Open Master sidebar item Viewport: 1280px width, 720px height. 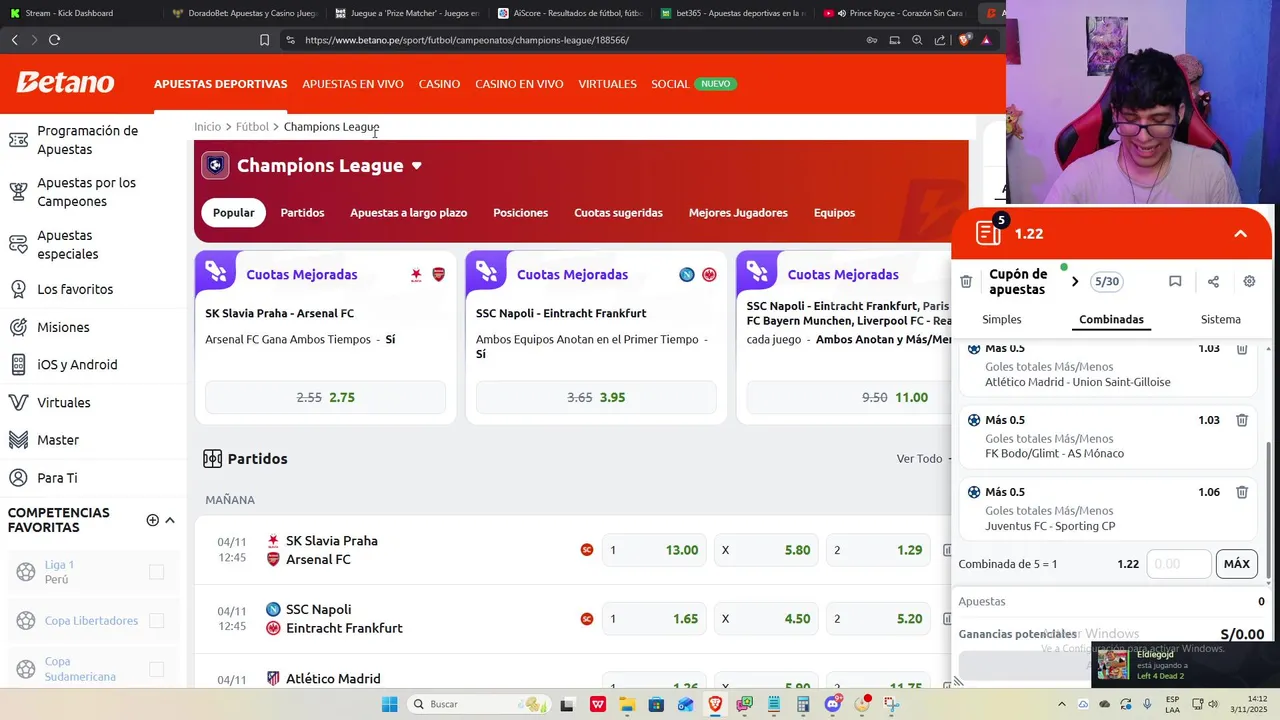[x=58, y=440]
